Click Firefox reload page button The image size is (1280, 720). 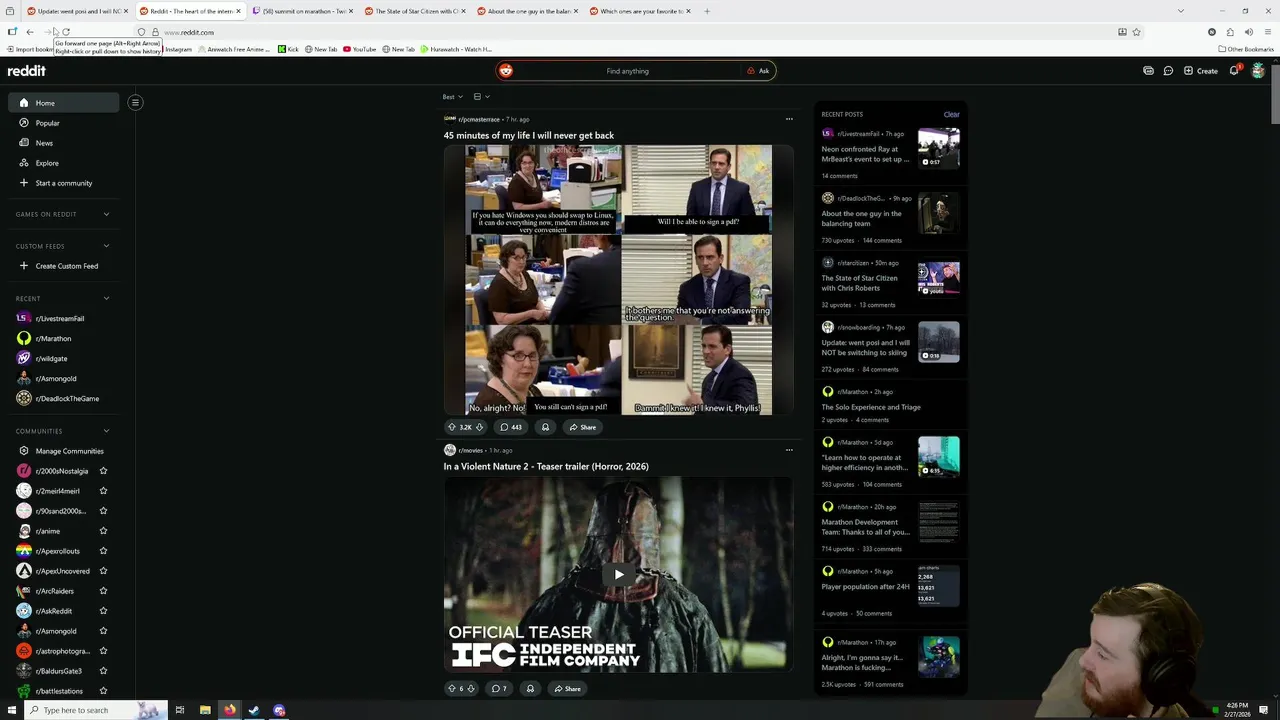66,32
